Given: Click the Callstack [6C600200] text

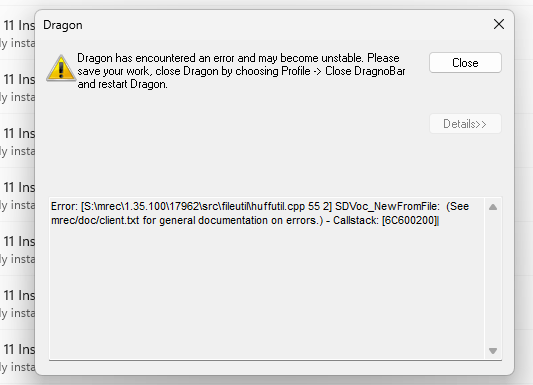Looking at the screenshot, I should (x=386, y=221).
